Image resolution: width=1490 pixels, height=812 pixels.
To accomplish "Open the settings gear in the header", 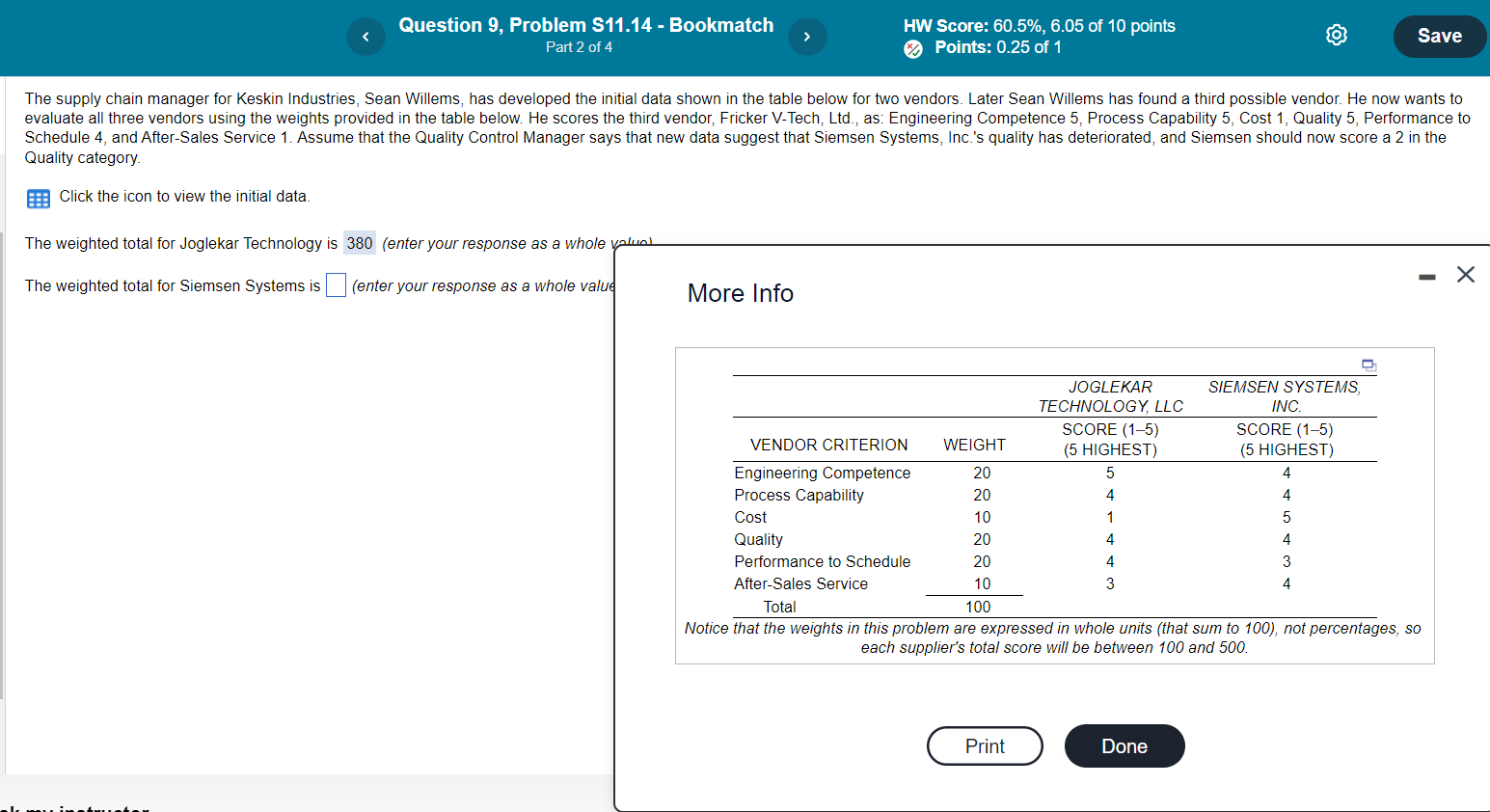I will (x=1337, y=34).
